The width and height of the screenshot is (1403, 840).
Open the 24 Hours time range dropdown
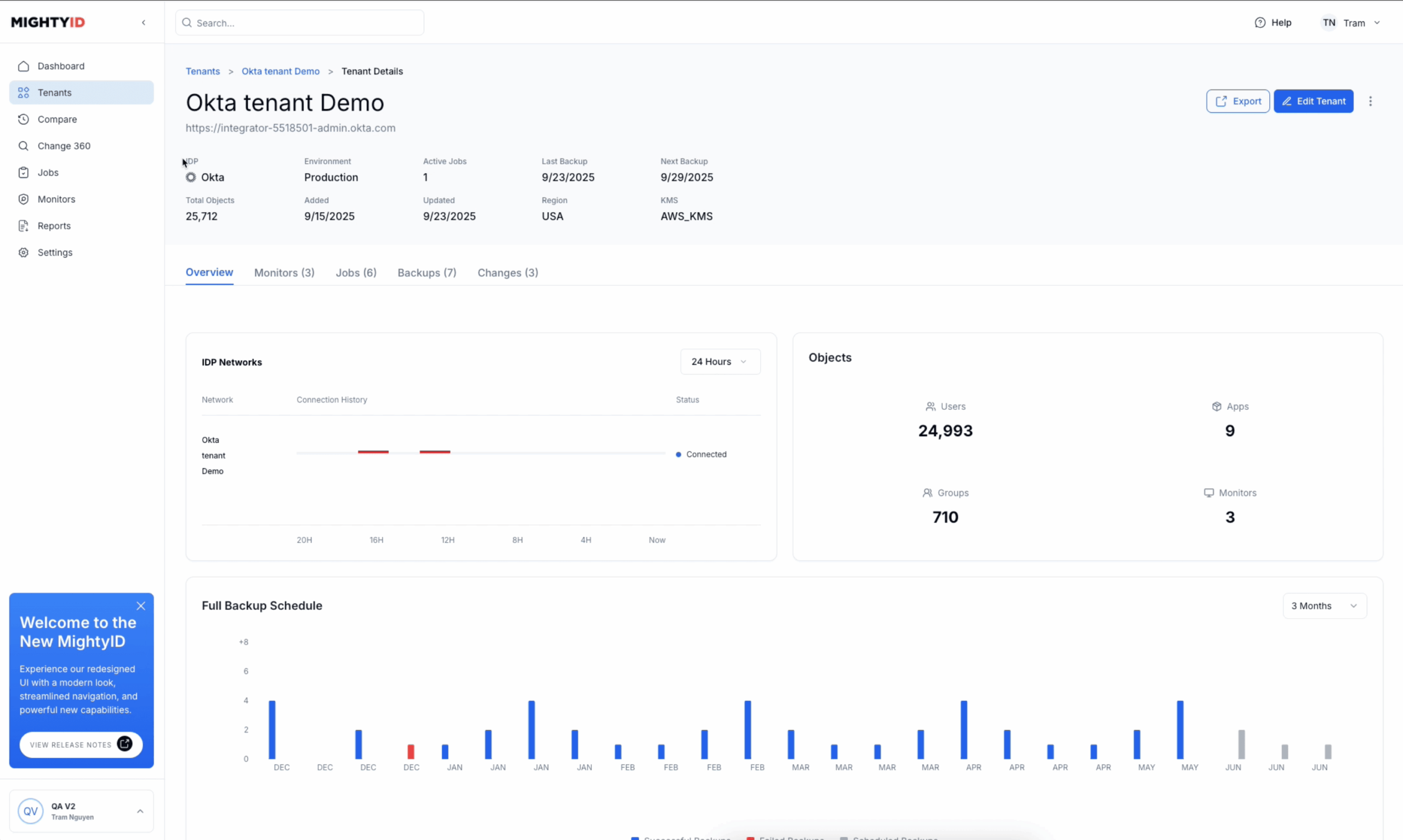tap(720, 362)
